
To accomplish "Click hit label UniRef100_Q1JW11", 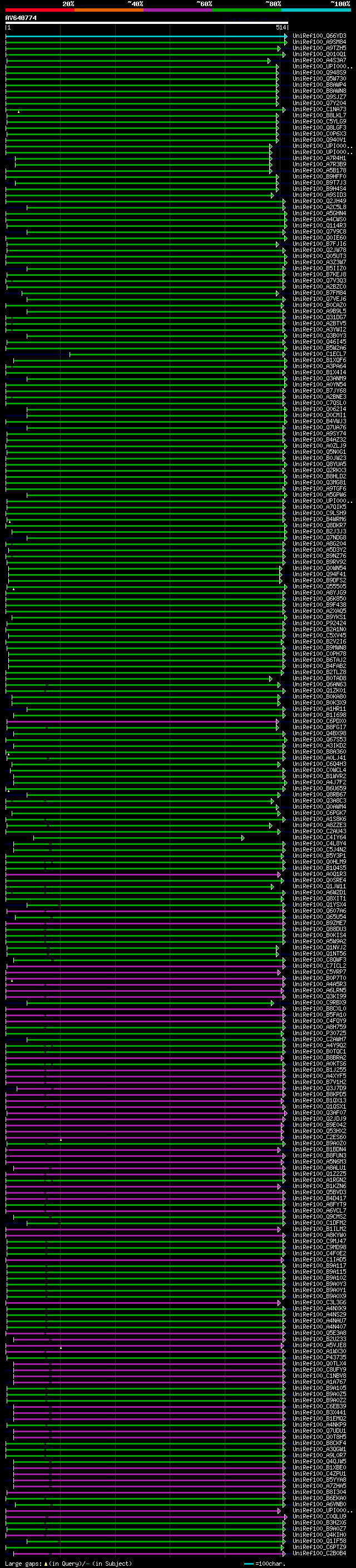I will [x=319, y=886].
